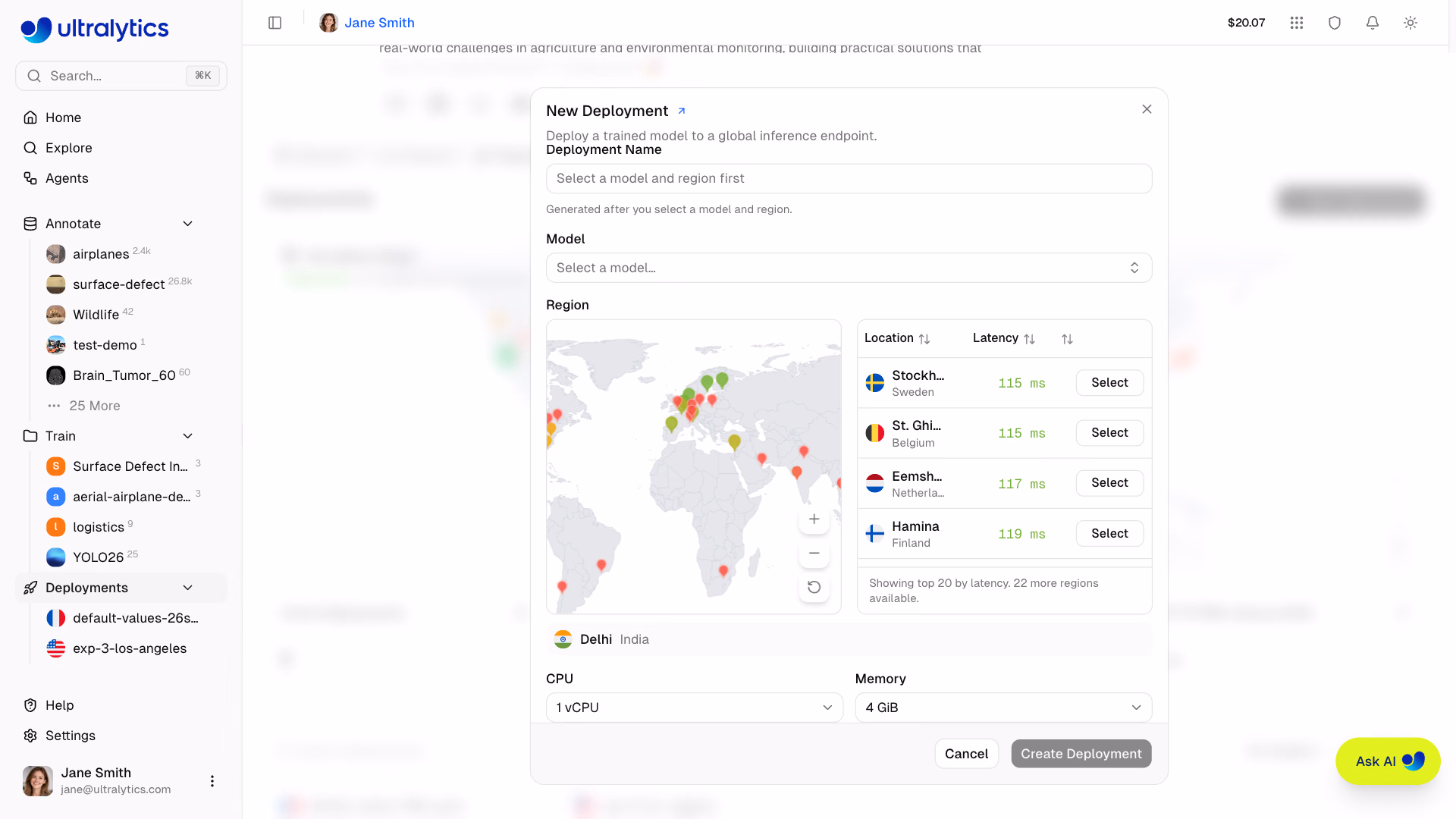1456x819 pixels.
Task: Sort regions by Location column
Action: pos(897,338)
